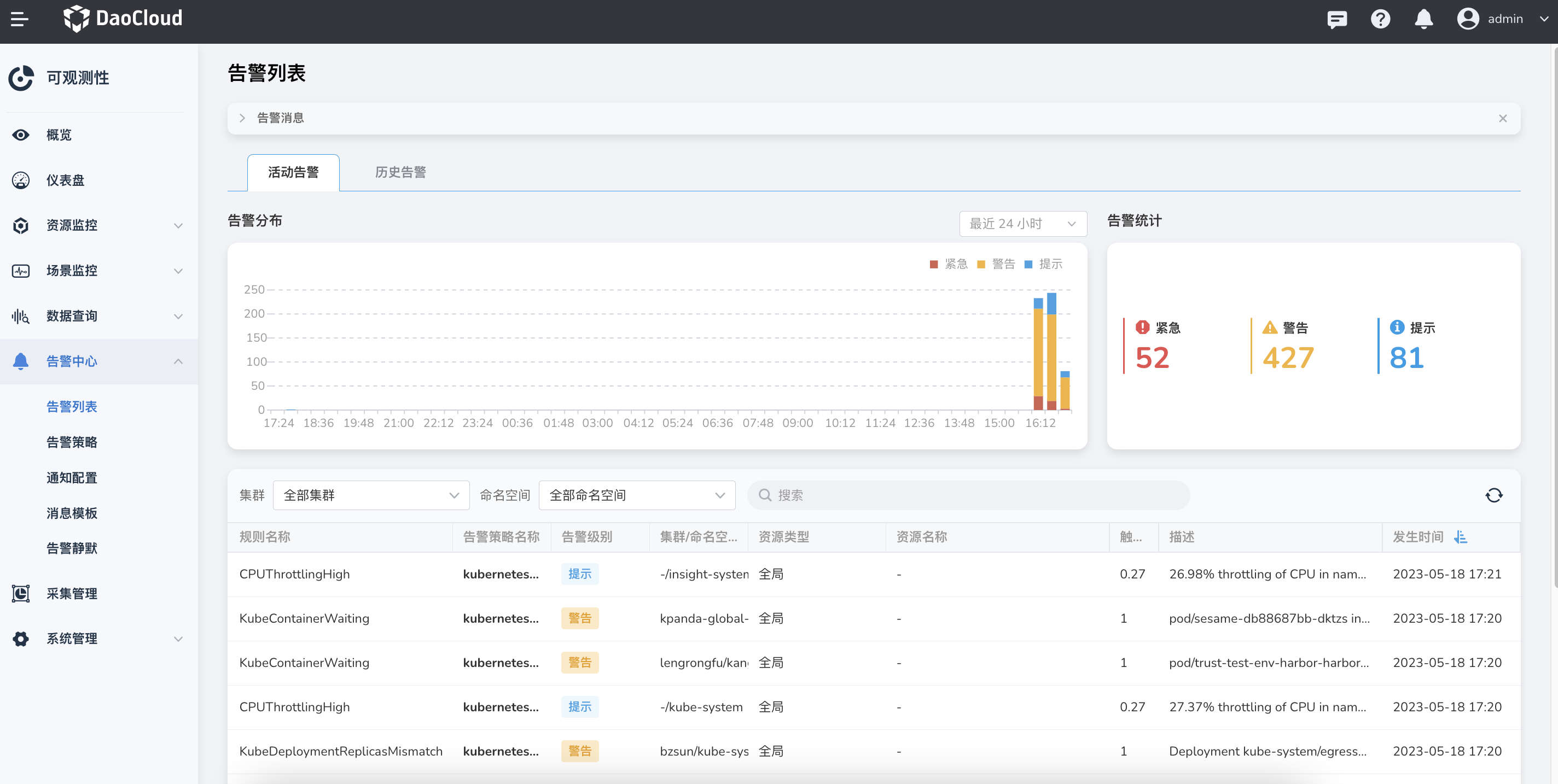Sort by 发生时间 using sort icon
This screenshot has height=784, width=1558.
click(x=1461, y=537)
